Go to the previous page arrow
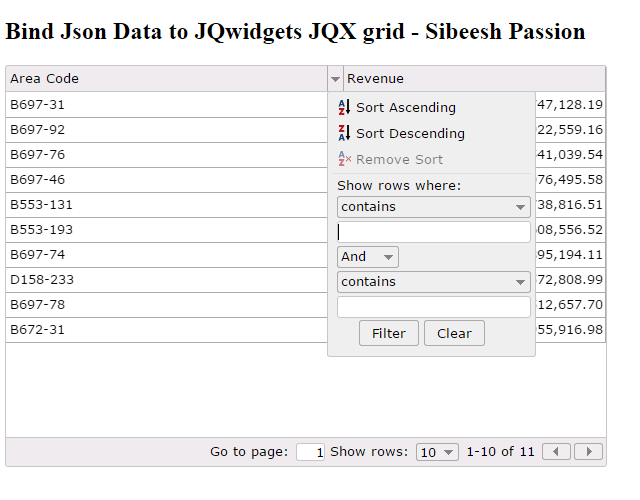This screenshot has height=500, width=640. coord(556,451)
